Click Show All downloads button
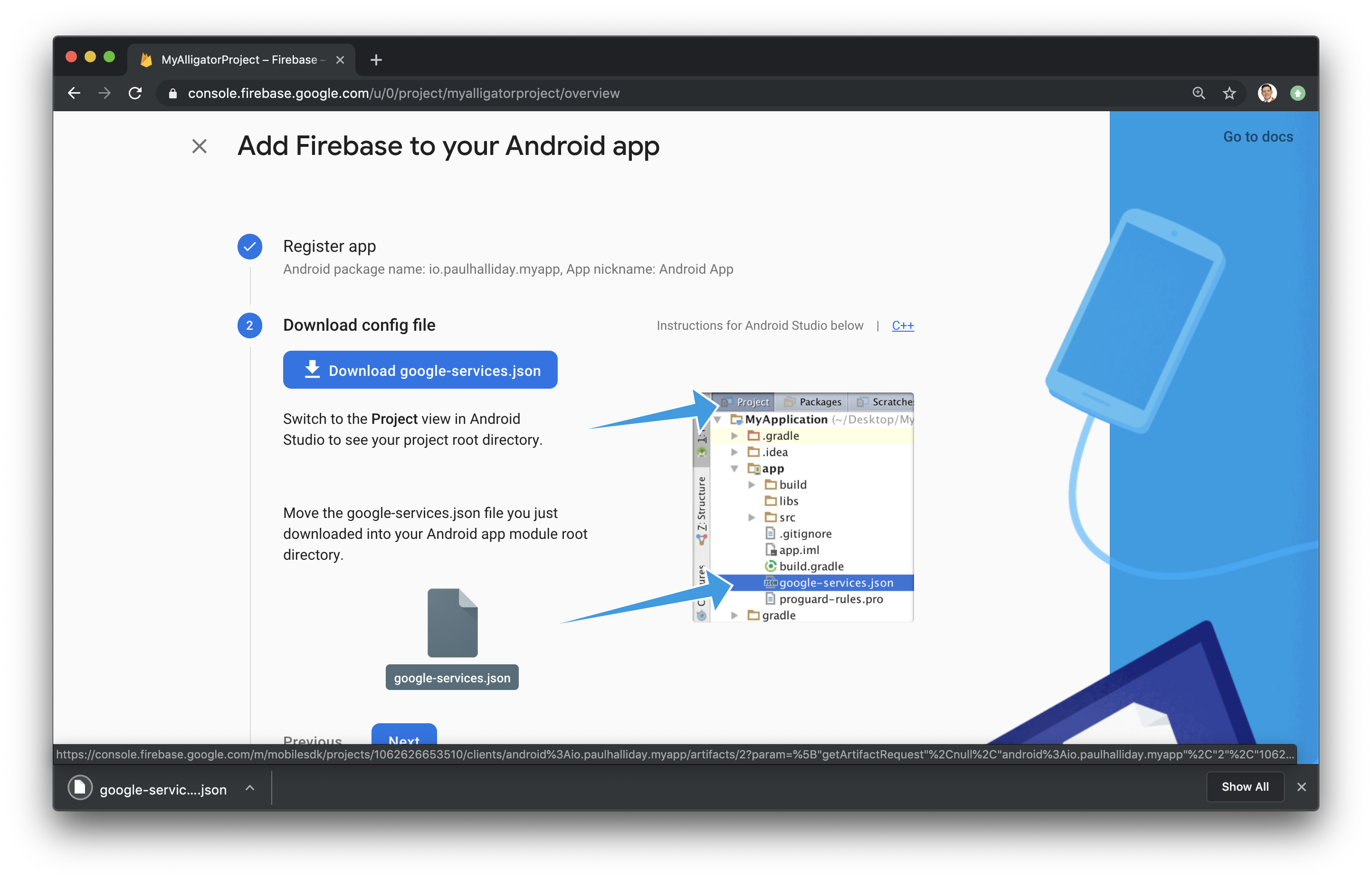The image size is (1372, 881). (1245, 787)
